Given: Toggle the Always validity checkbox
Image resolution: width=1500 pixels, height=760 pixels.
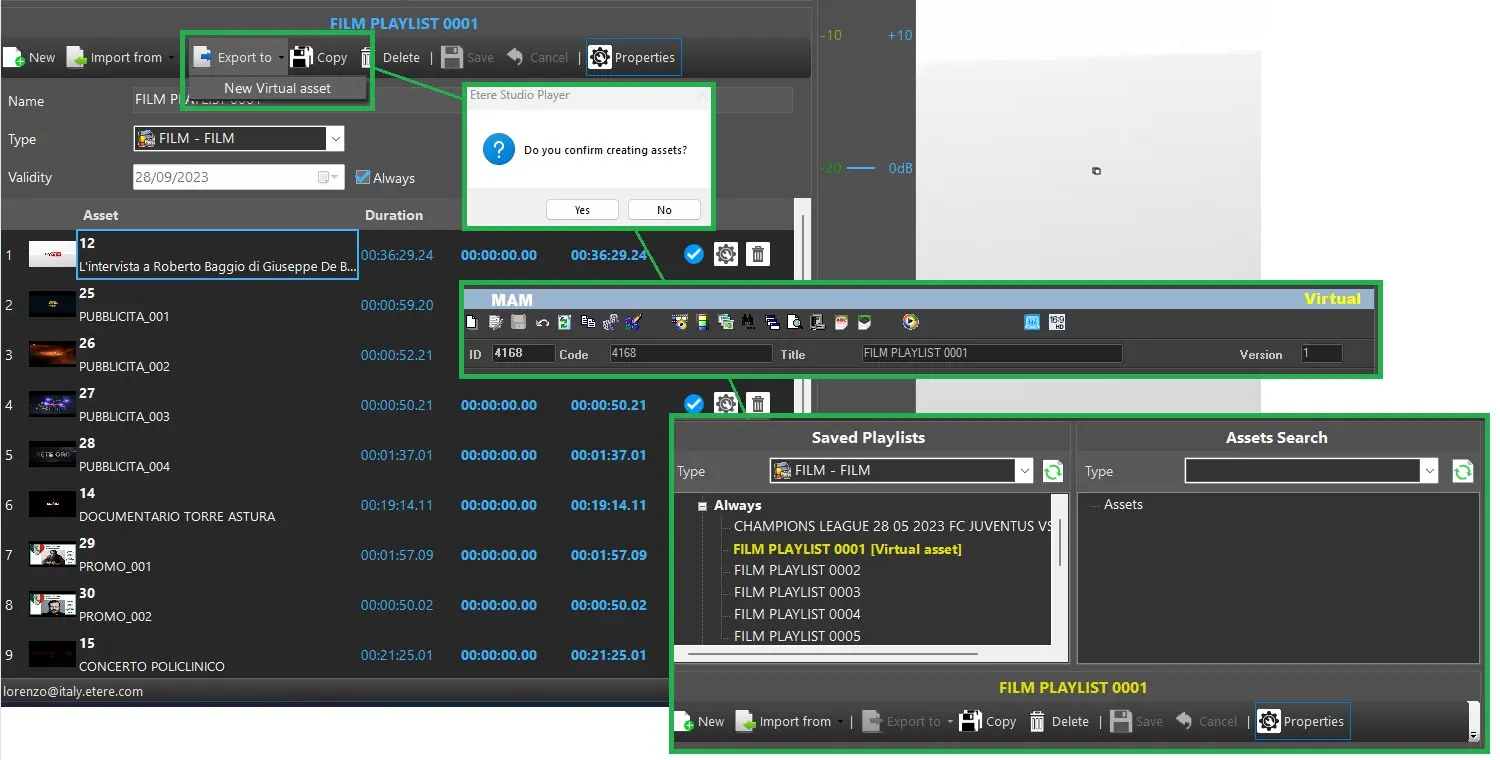Looking at the screenshot, I should [x=363, y=177].
